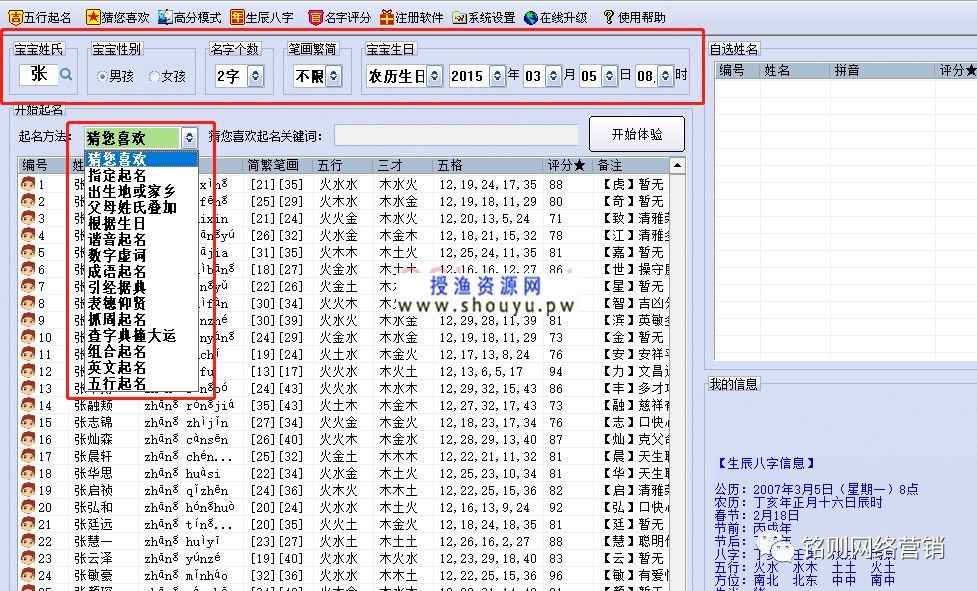Choose 出生地或家乡 in the method list

(141, 191)
